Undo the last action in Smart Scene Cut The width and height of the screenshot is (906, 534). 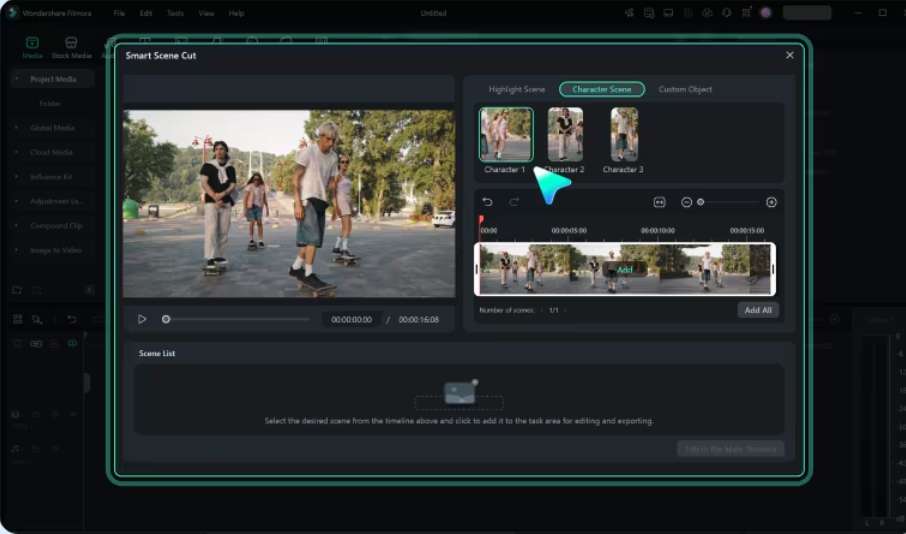tap(487, 202)
